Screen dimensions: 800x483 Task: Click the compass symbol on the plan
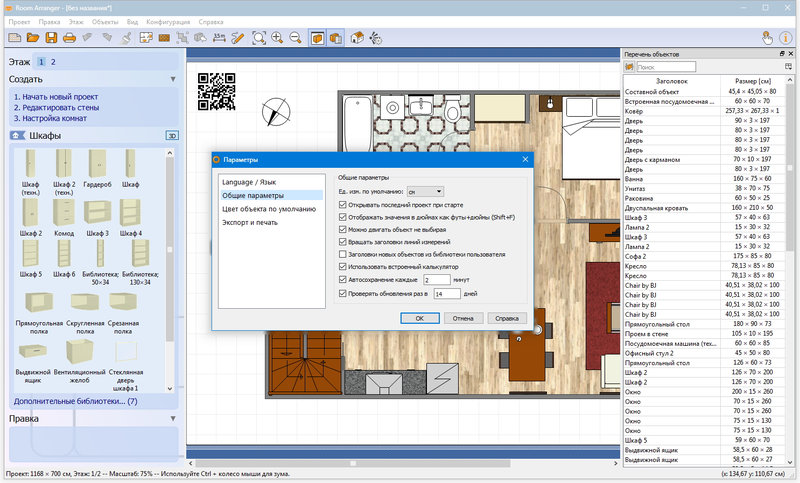pyautogui.click(x=276, y=112)
